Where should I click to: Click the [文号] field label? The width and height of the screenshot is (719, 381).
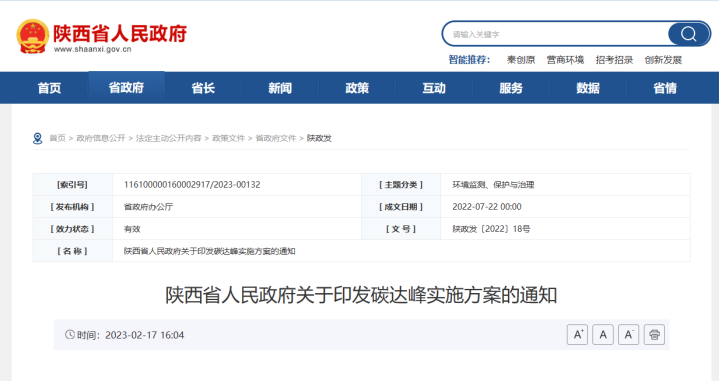point(401,229)
